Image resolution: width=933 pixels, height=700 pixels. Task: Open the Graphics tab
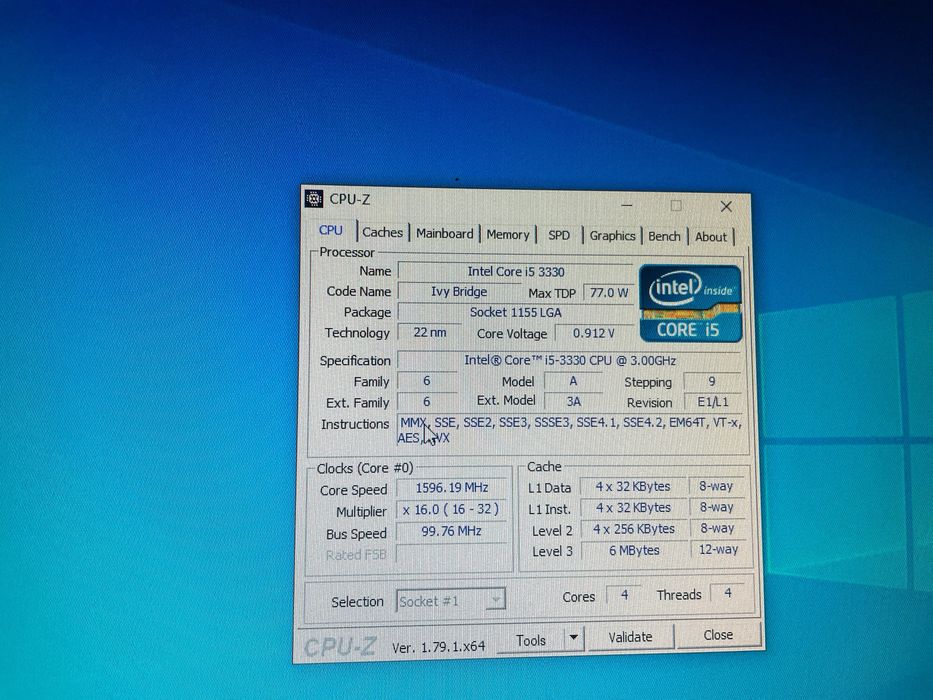pos(612,236)
